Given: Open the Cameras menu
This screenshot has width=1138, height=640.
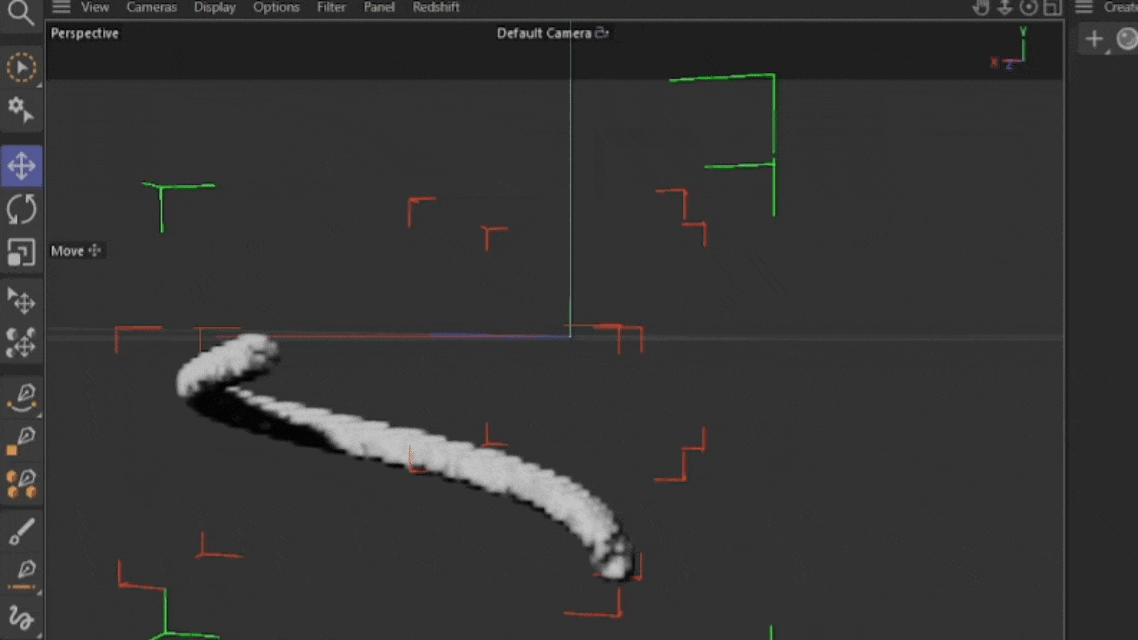Looking at the screenshot, I should 152,7.
